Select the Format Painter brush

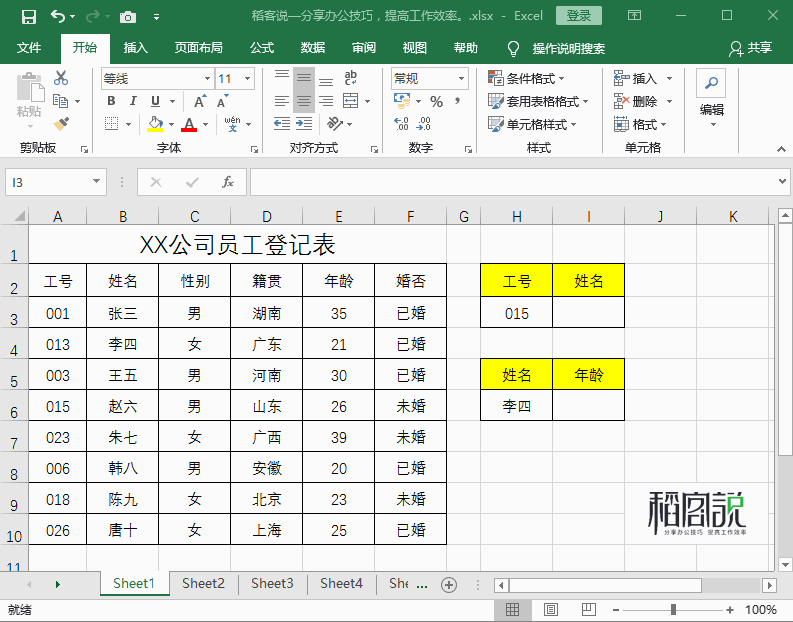pos(61,123)
